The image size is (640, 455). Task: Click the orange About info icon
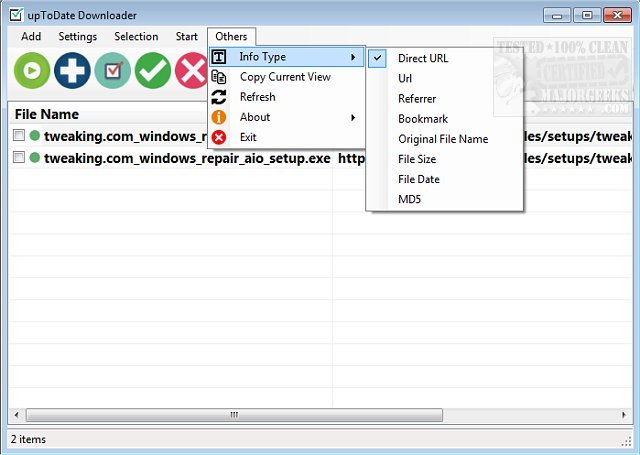coord(219,117)
